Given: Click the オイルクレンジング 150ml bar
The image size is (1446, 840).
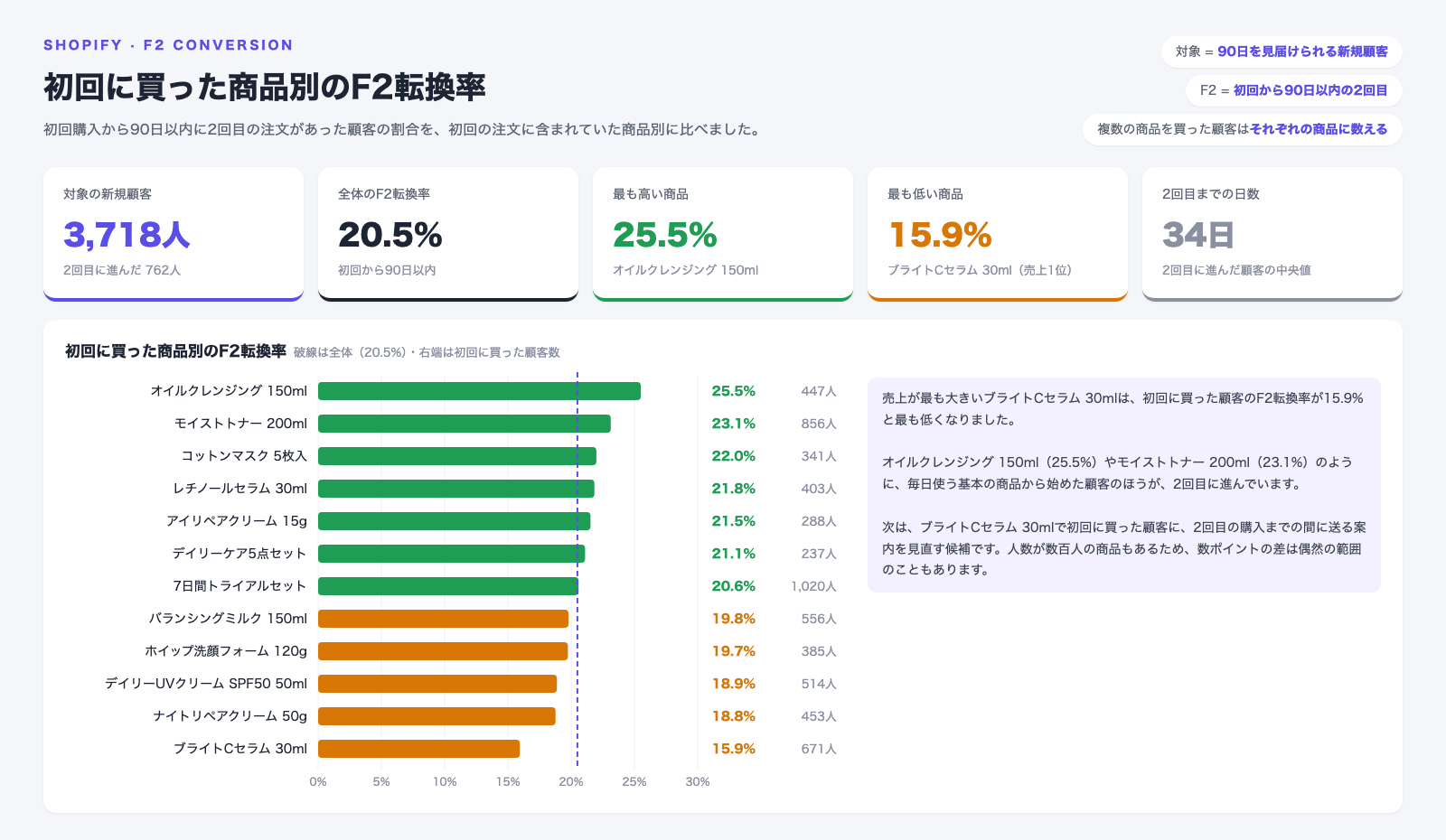Looking at the screenshot, I should point(479,391).
